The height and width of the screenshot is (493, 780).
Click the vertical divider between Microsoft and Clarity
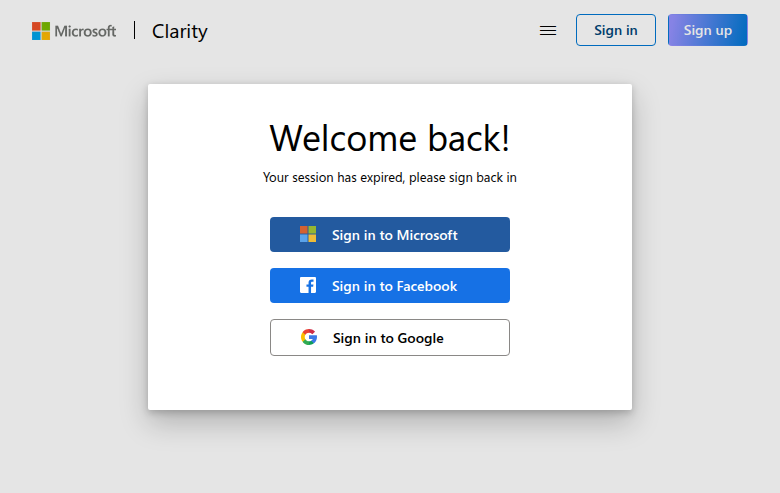pos(134,30)
